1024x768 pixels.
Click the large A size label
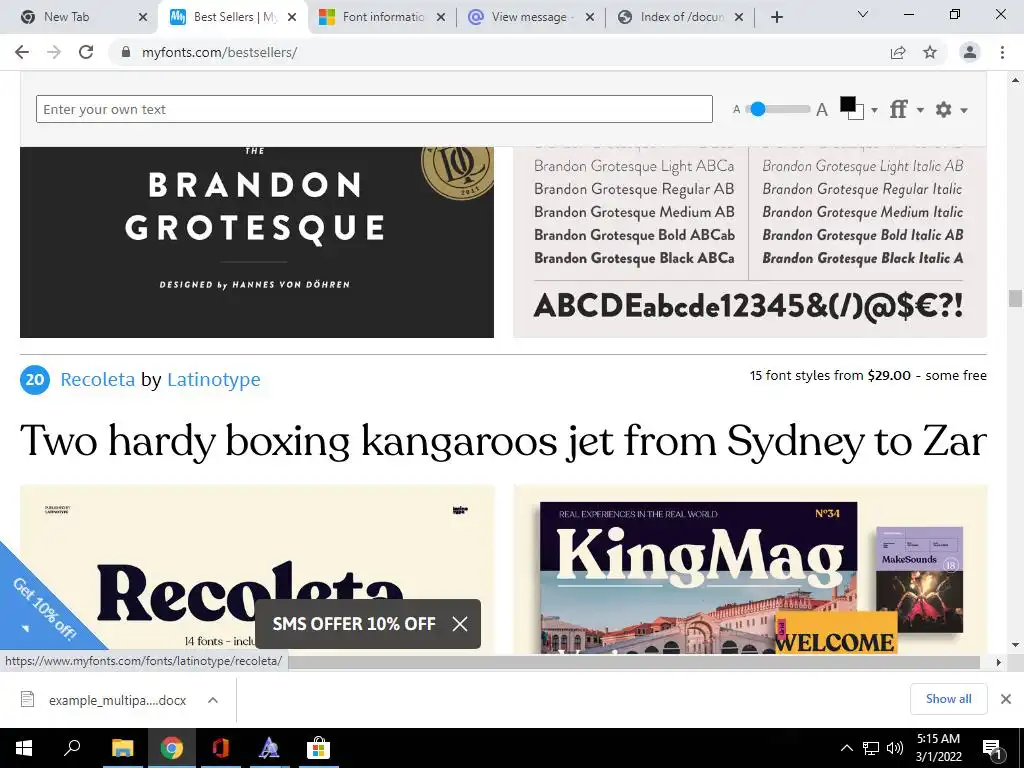pos(822,110)
